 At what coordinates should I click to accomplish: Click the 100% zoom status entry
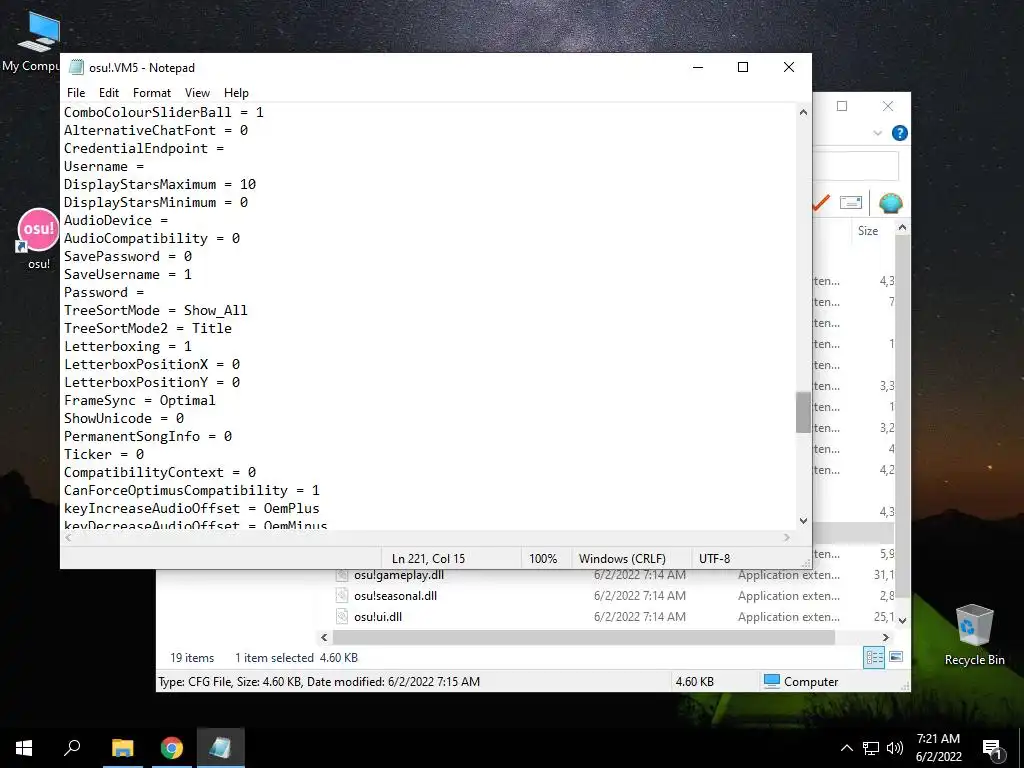(x=543, y=559)
